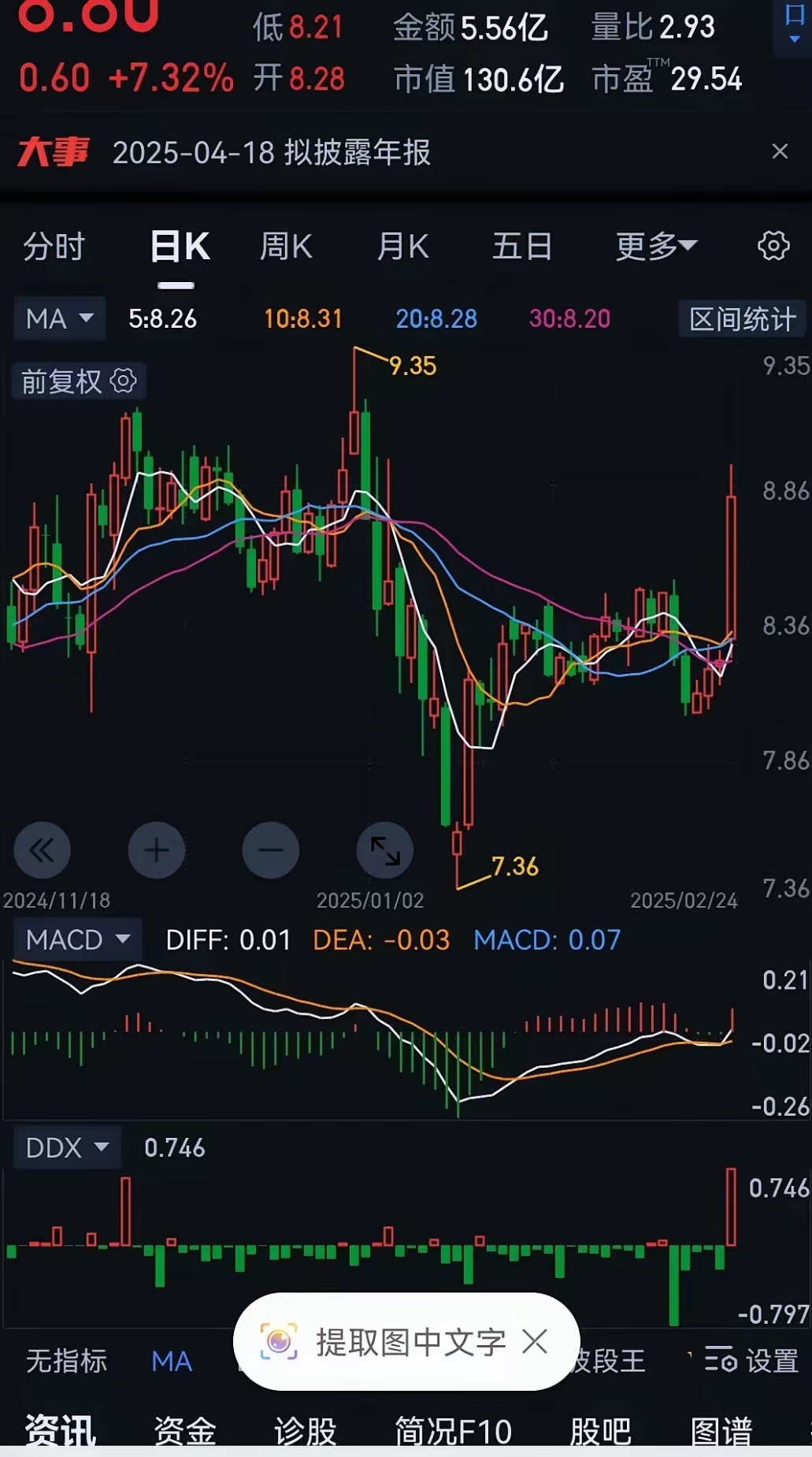Switch to 周K weekly chart
This screenshot has width=812, height=1457.
(286, 247)
